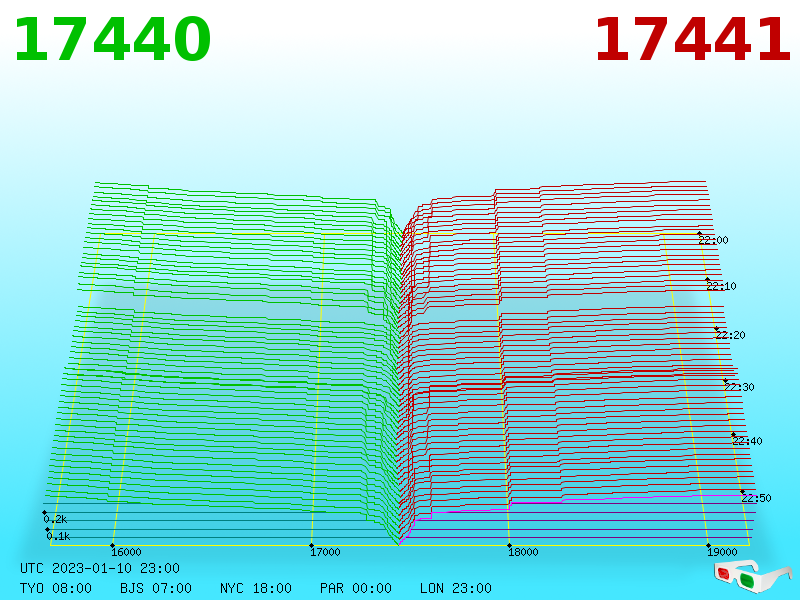Click the NYC 18:00 time label
This screenshot has width=800, height=600.
click(256, 588)
